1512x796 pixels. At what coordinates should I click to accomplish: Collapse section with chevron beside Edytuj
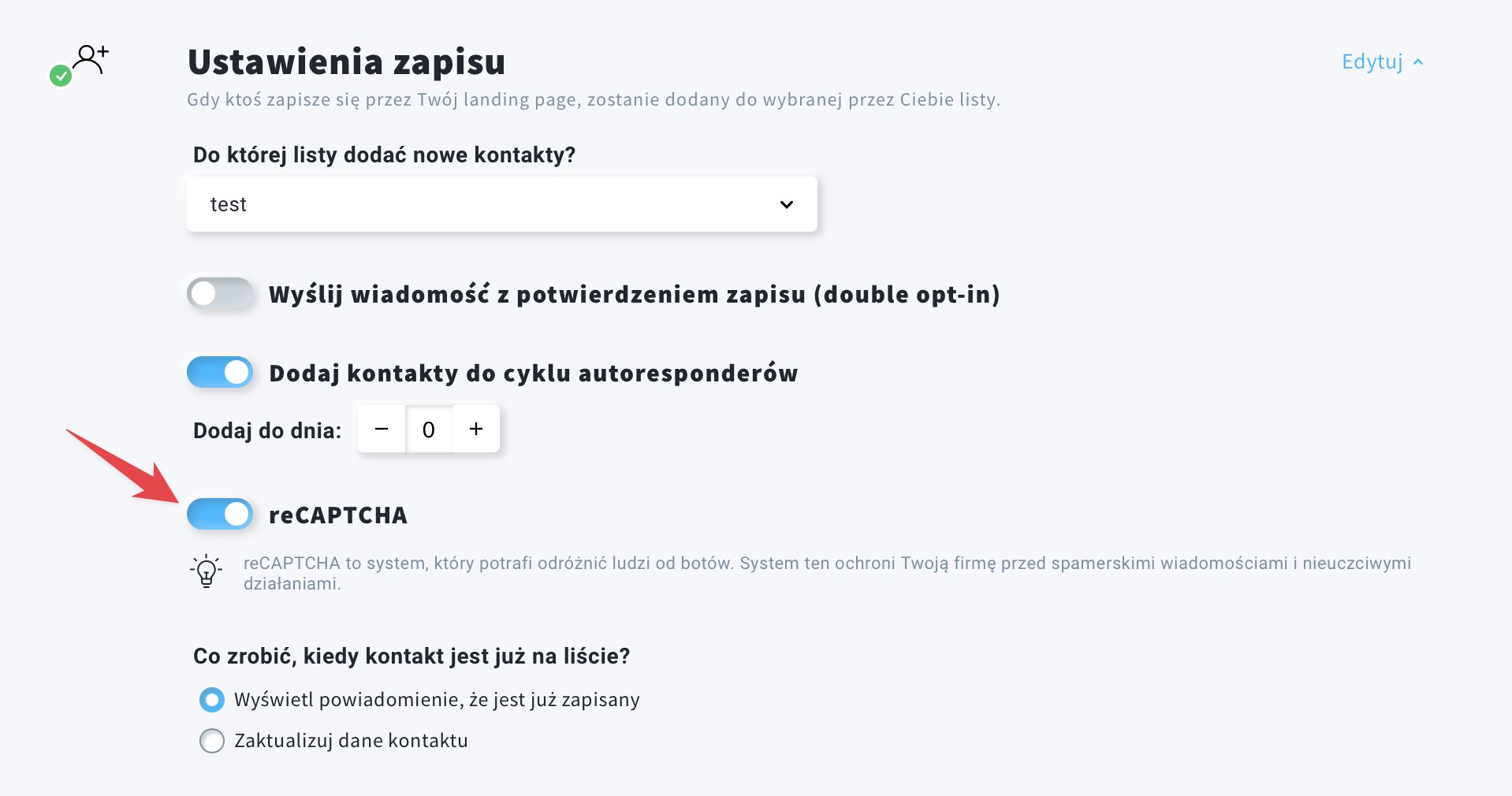(1418, 62)
